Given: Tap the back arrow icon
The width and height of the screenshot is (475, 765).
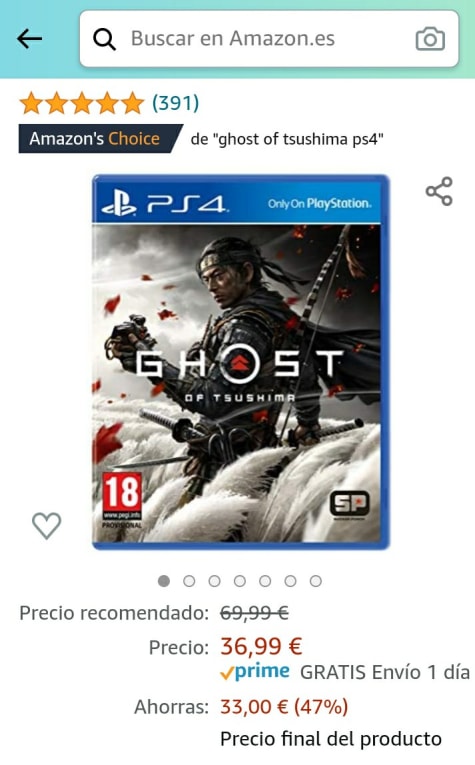Looking at the screenshot, I should 29,39.
